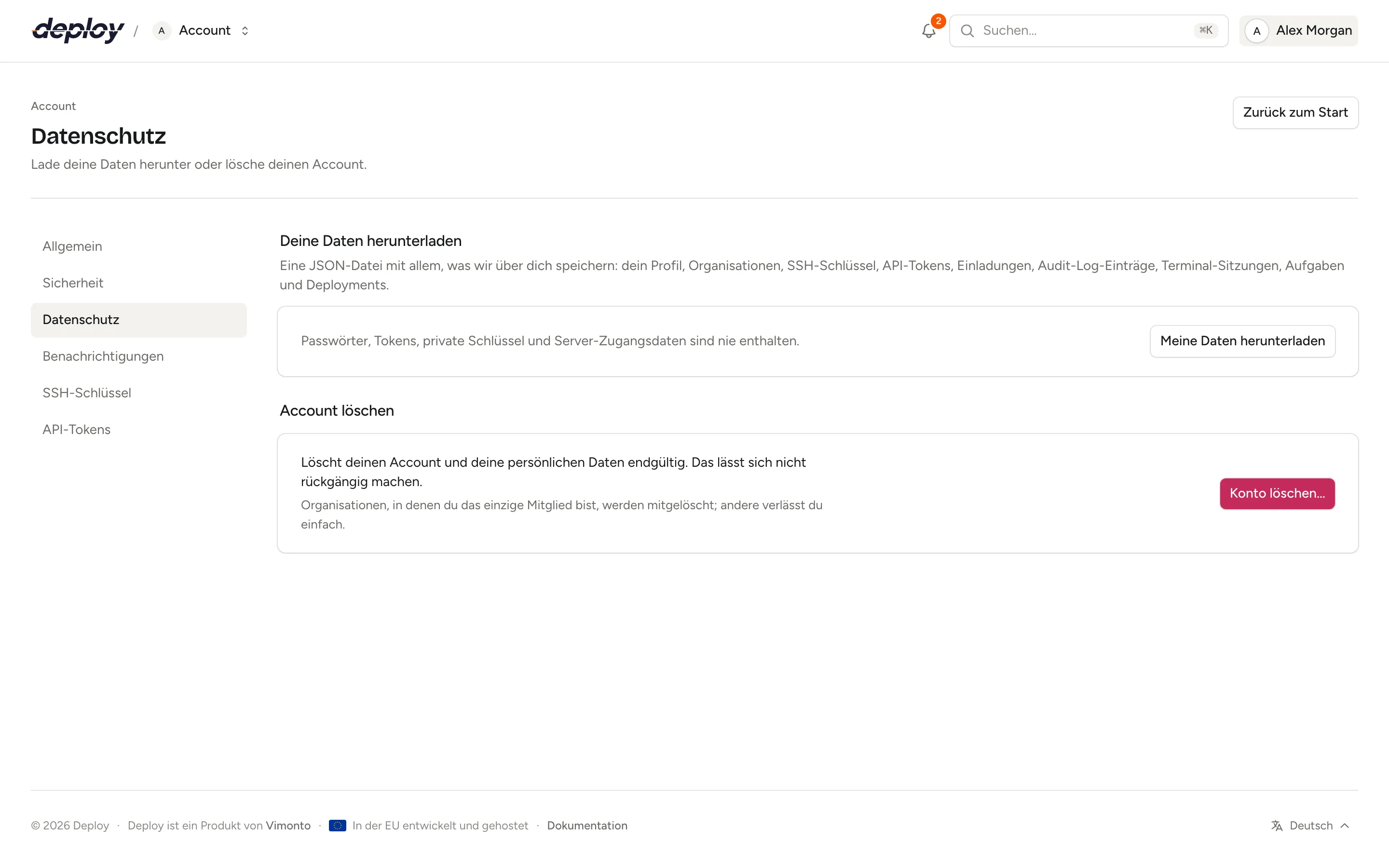This screenshot has width=1389, height=868.
Task: Click the notification badge showing 2
Action: (939, 21)
